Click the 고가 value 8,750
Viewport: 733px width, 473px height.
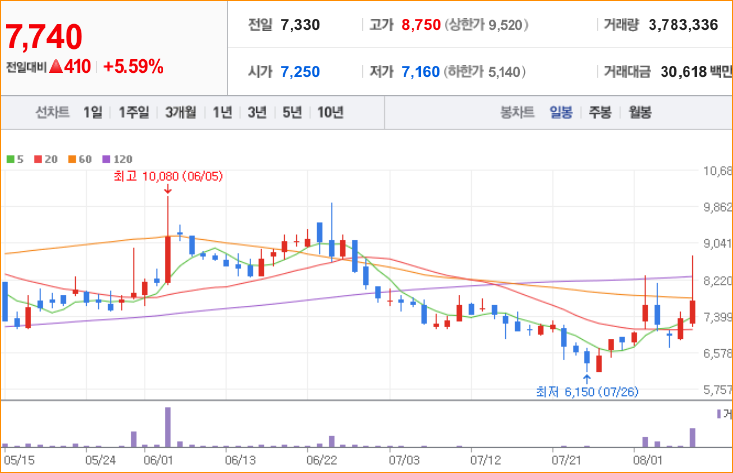click(x=421, y=25)
